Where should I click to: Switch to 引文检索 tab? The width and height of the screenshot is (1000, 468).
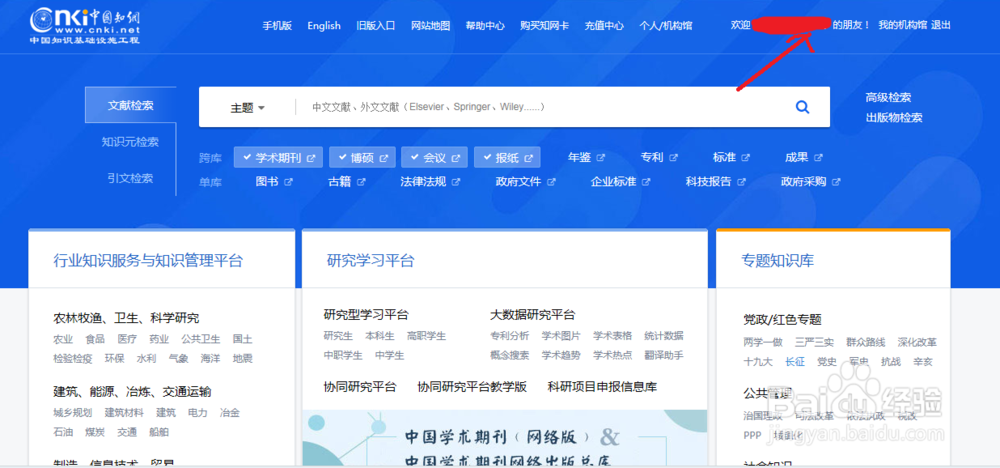click(x=131, y=178)
